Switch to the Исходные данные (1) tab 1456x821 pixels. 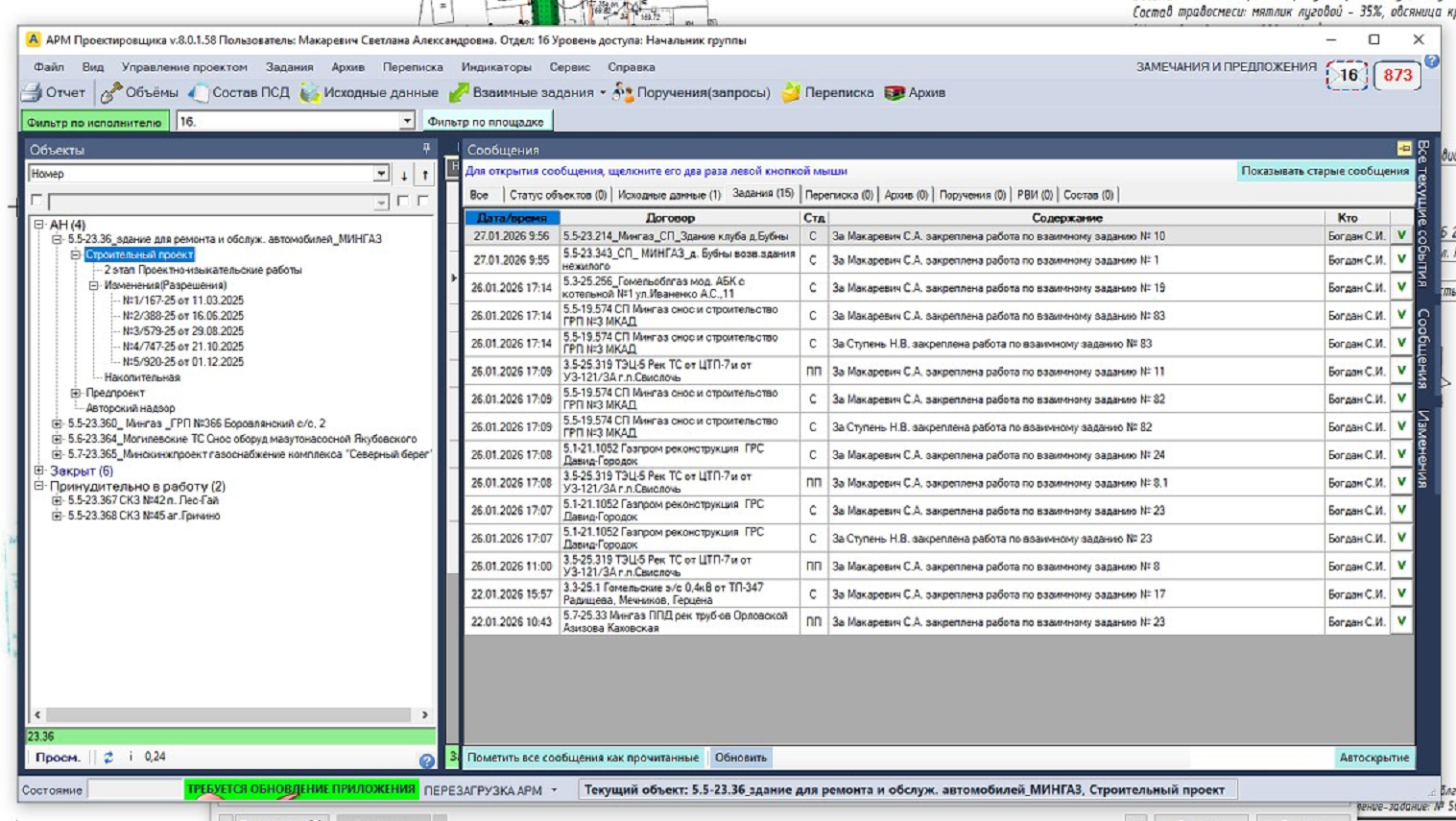[x=669, y=195]
